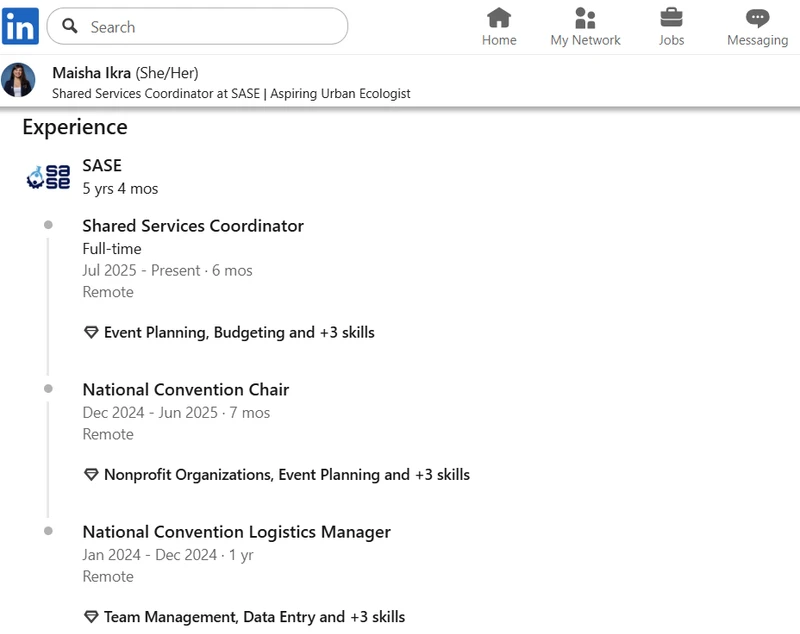The width and height of the screenshot is (800, 634).
Task: Focus the Search input field
Action: pyautogui.click(x=197, y=26)
